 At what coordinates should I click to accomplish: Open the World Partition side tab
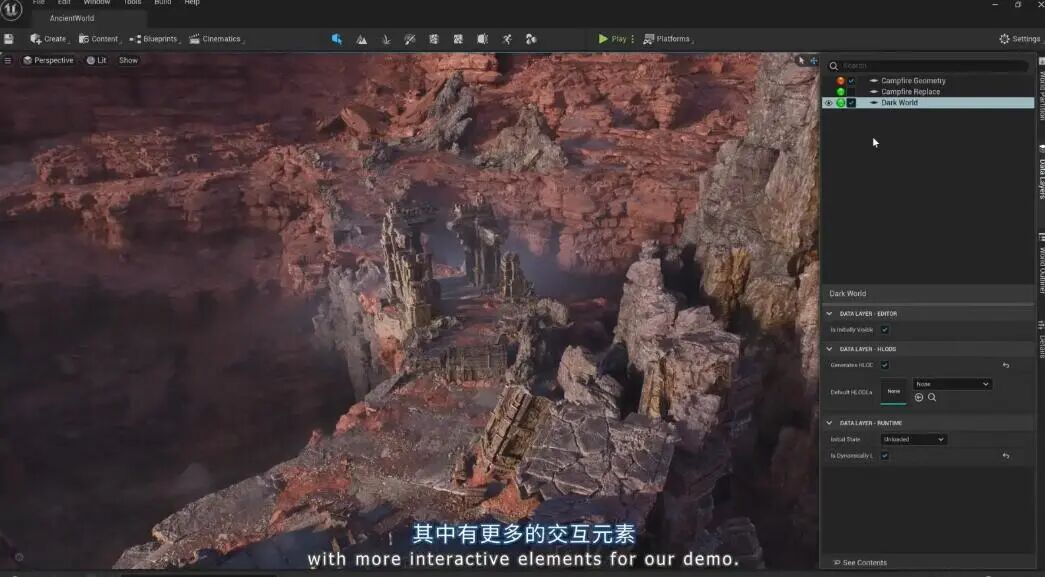point(1041,89)
